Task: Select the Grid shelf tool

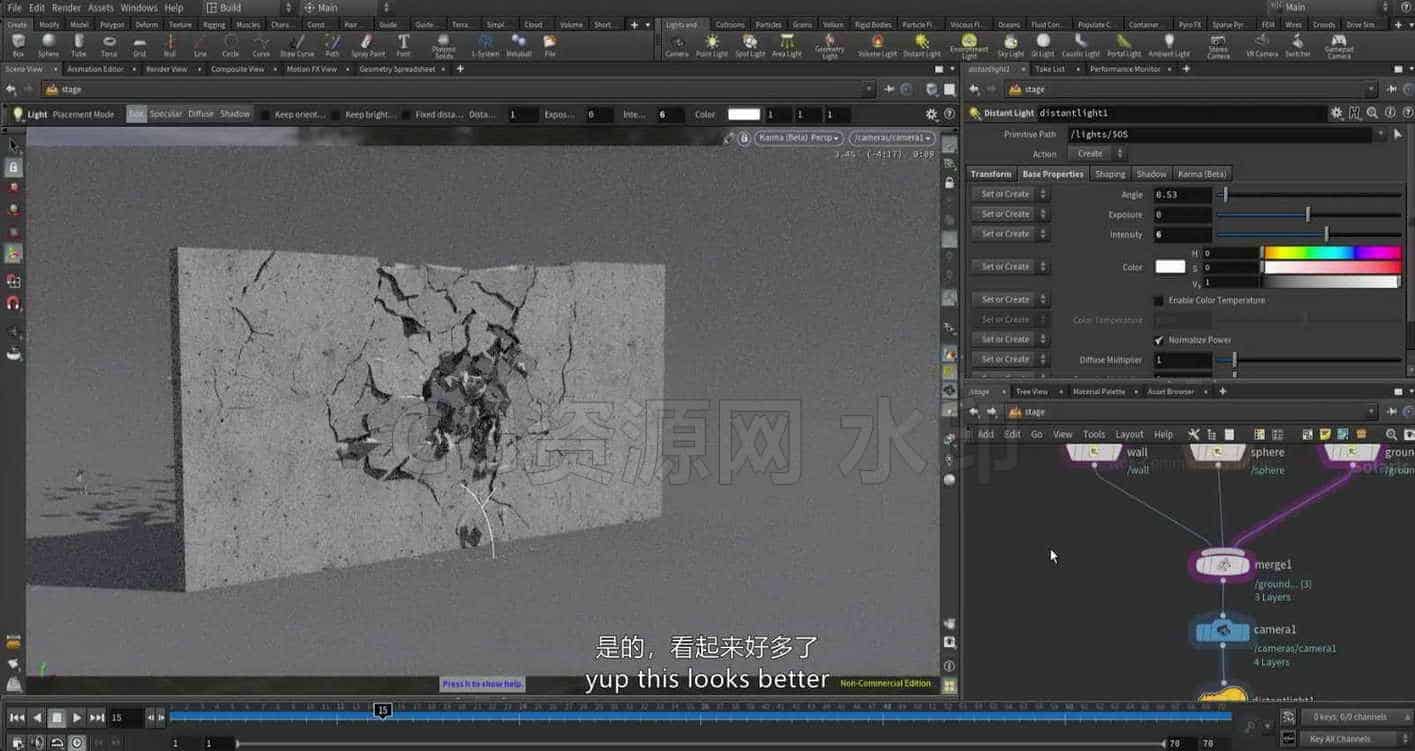Action: click(140, 45)
